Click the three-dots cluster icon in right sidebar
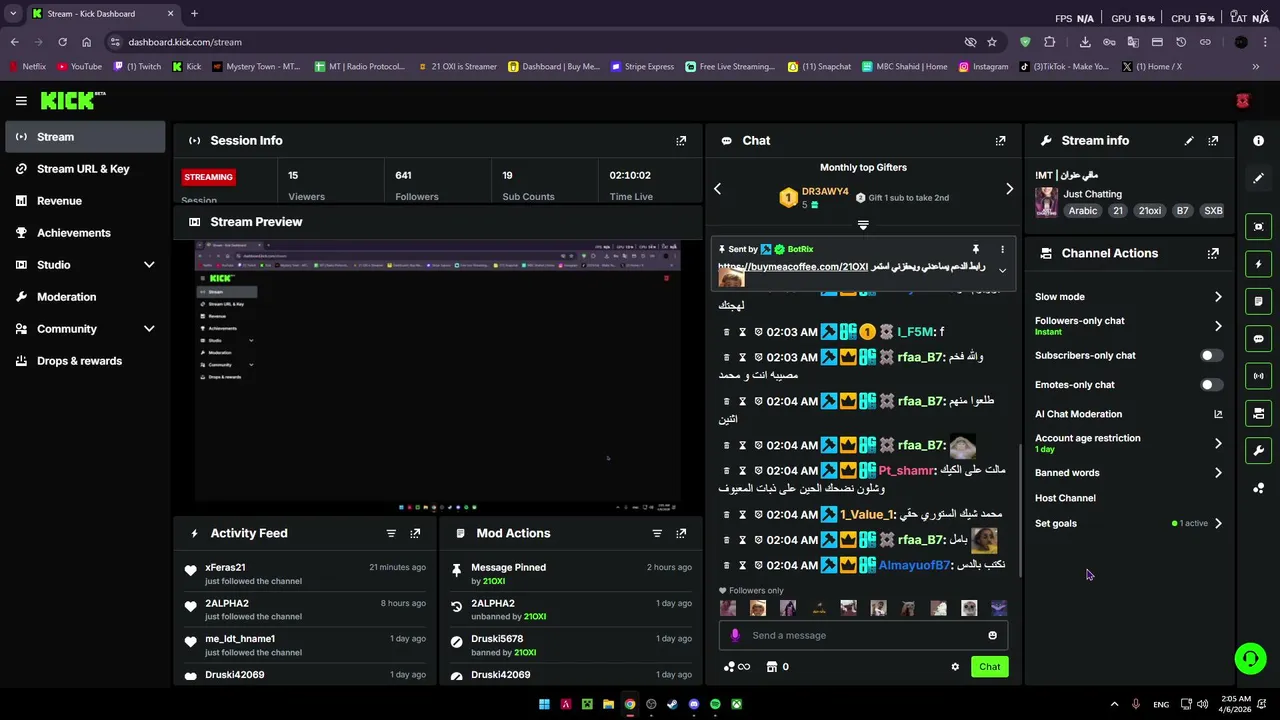The image size is (1280, 720). (x=1259, y=488)
